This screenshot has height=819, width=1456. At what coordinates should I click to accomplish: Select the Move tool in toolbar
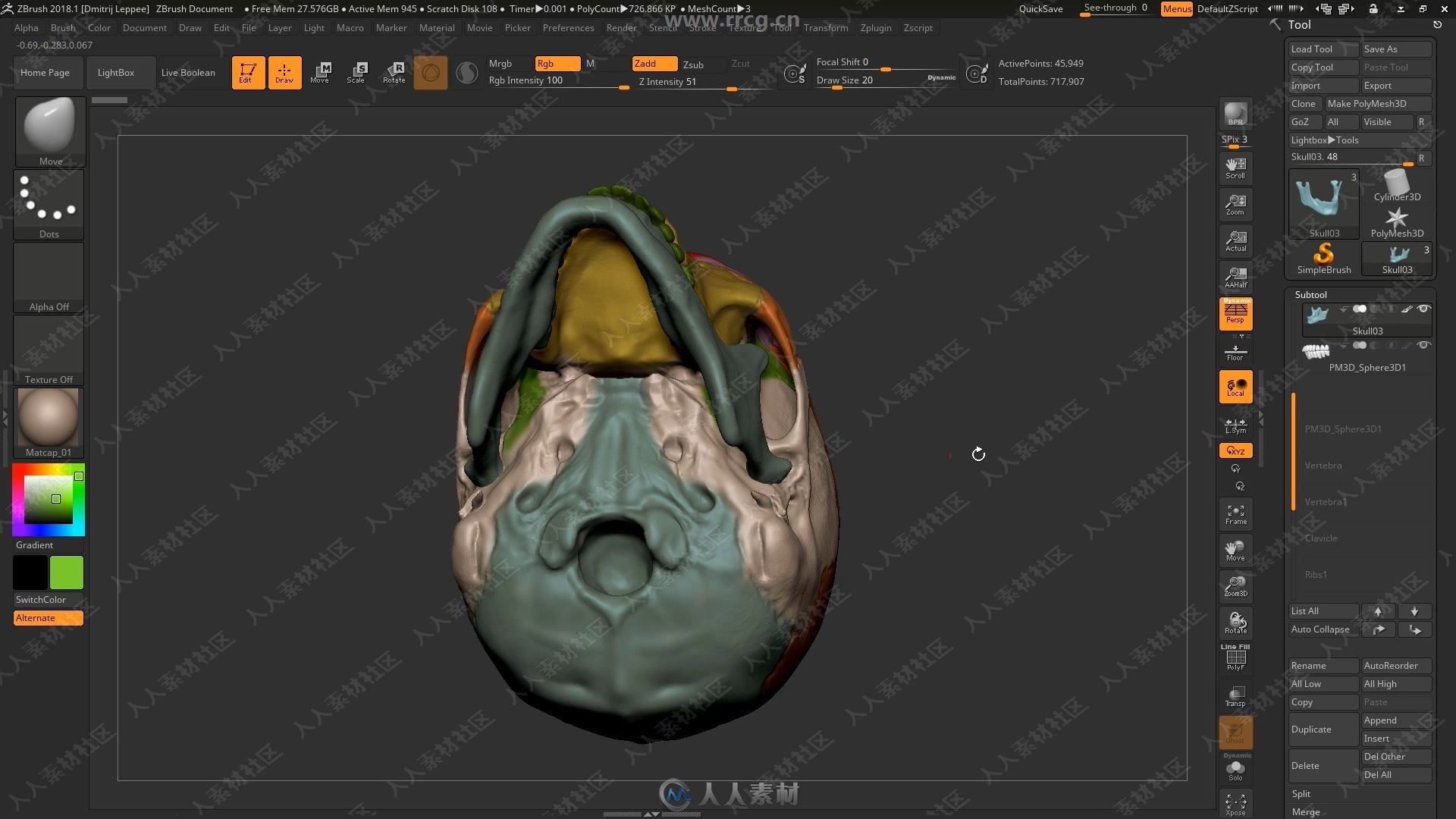(319, 71)
